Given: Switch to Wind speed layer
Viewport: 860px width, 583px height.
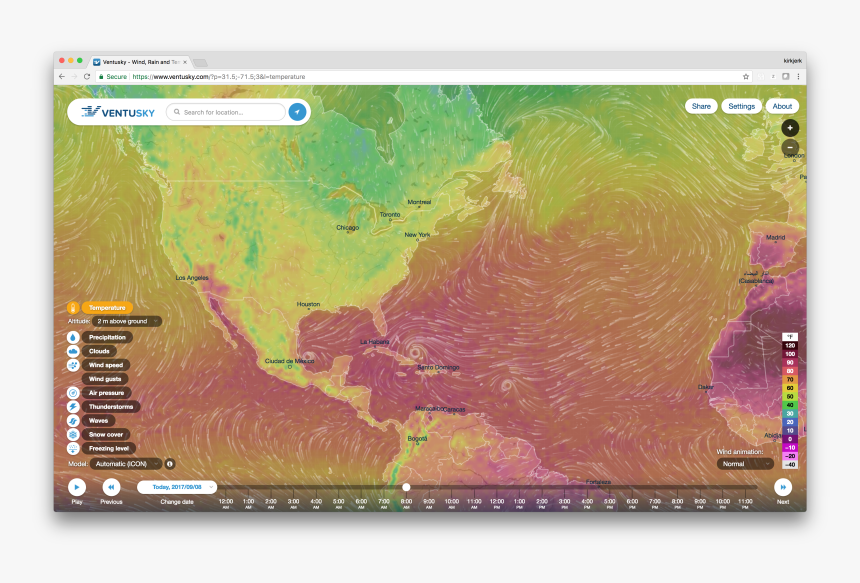Looking at the screenshot, I should click(x=106, y=365).
